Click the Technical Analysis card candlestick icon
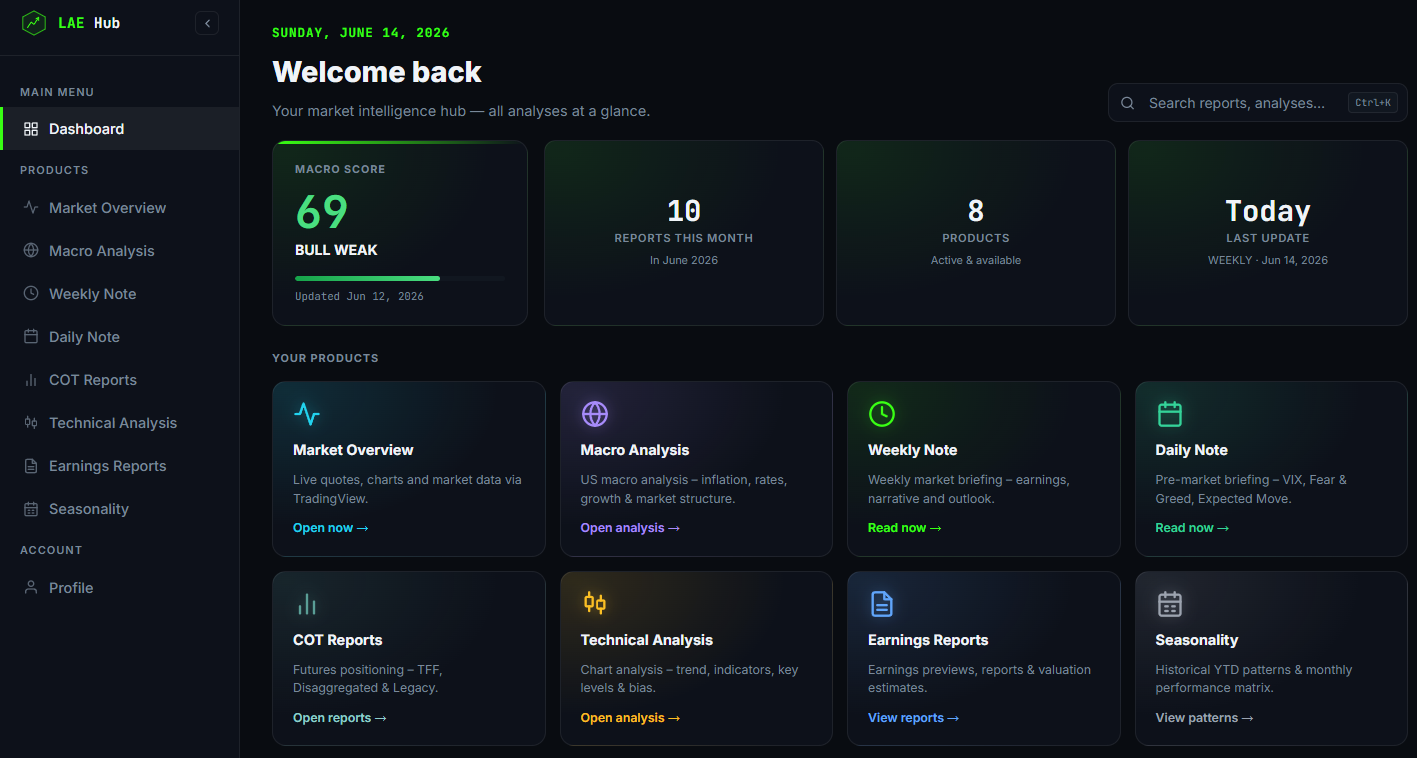The height and width of the screenshot is (758, 1417). pyautogui.click(x=595, y=604)
